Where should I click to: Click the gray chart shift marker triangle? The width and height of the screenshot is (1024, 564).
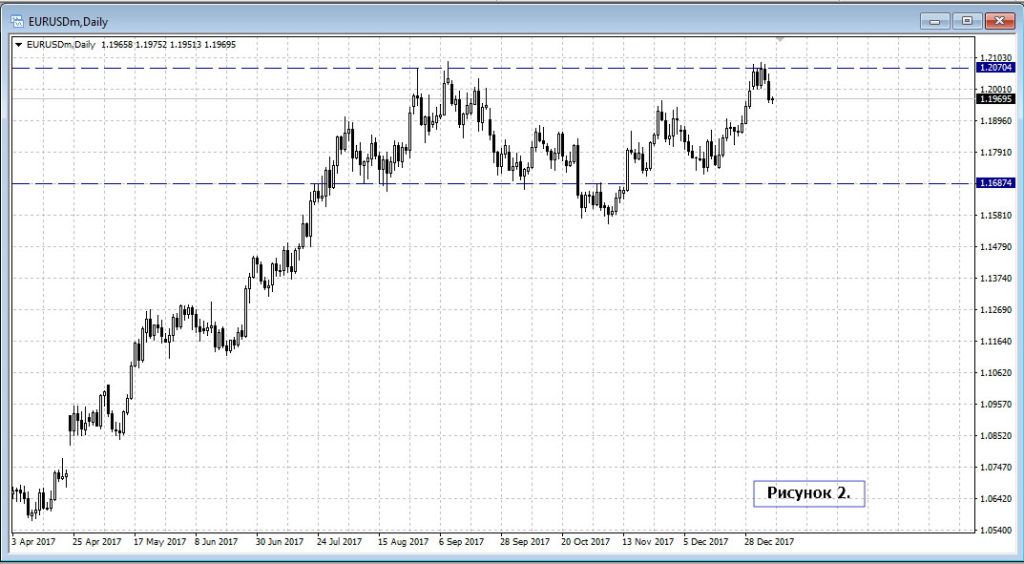tap(778, 40)
